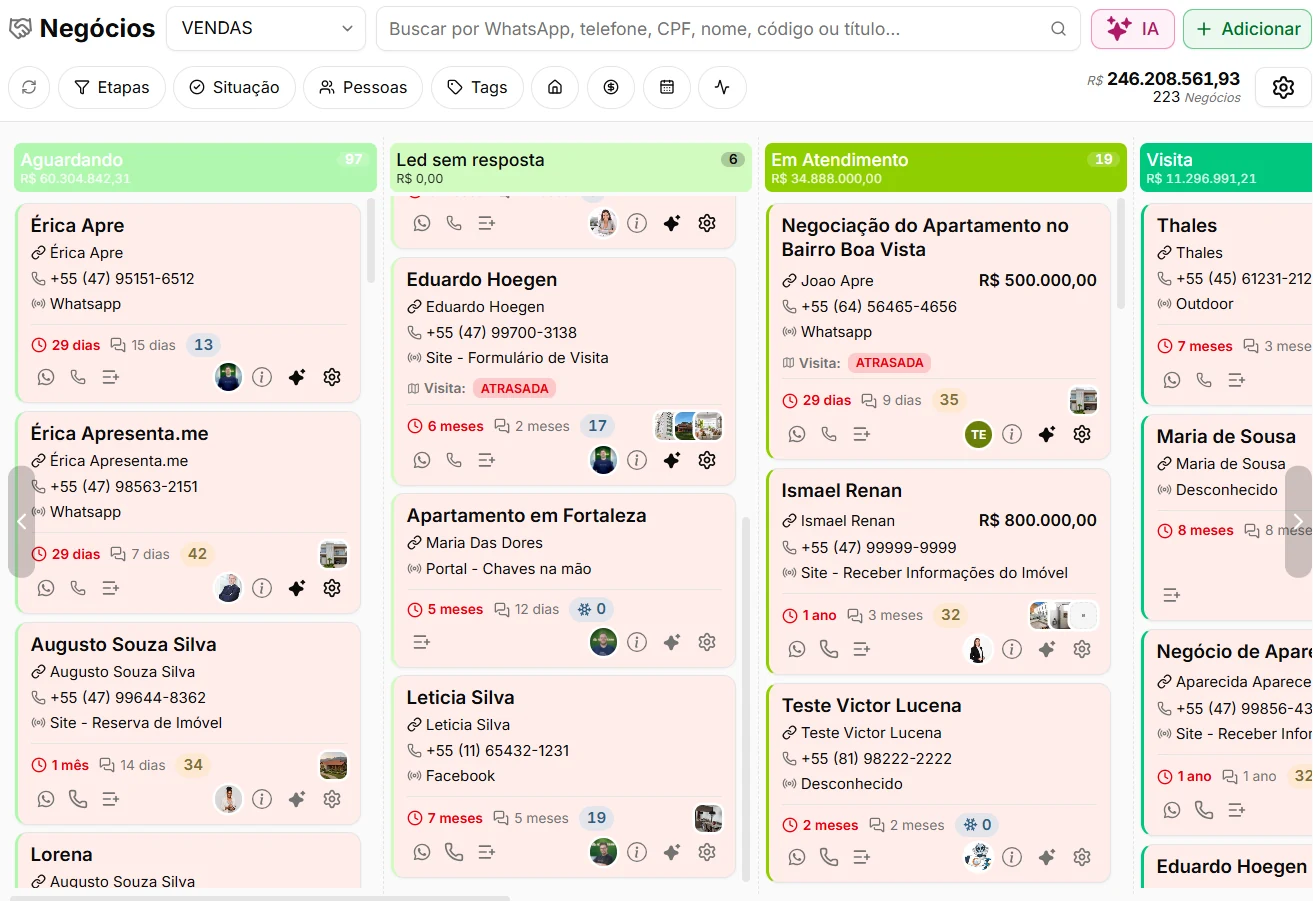Click the Adicionar button
This screenshot has height=901, width=1313.
1247,29
